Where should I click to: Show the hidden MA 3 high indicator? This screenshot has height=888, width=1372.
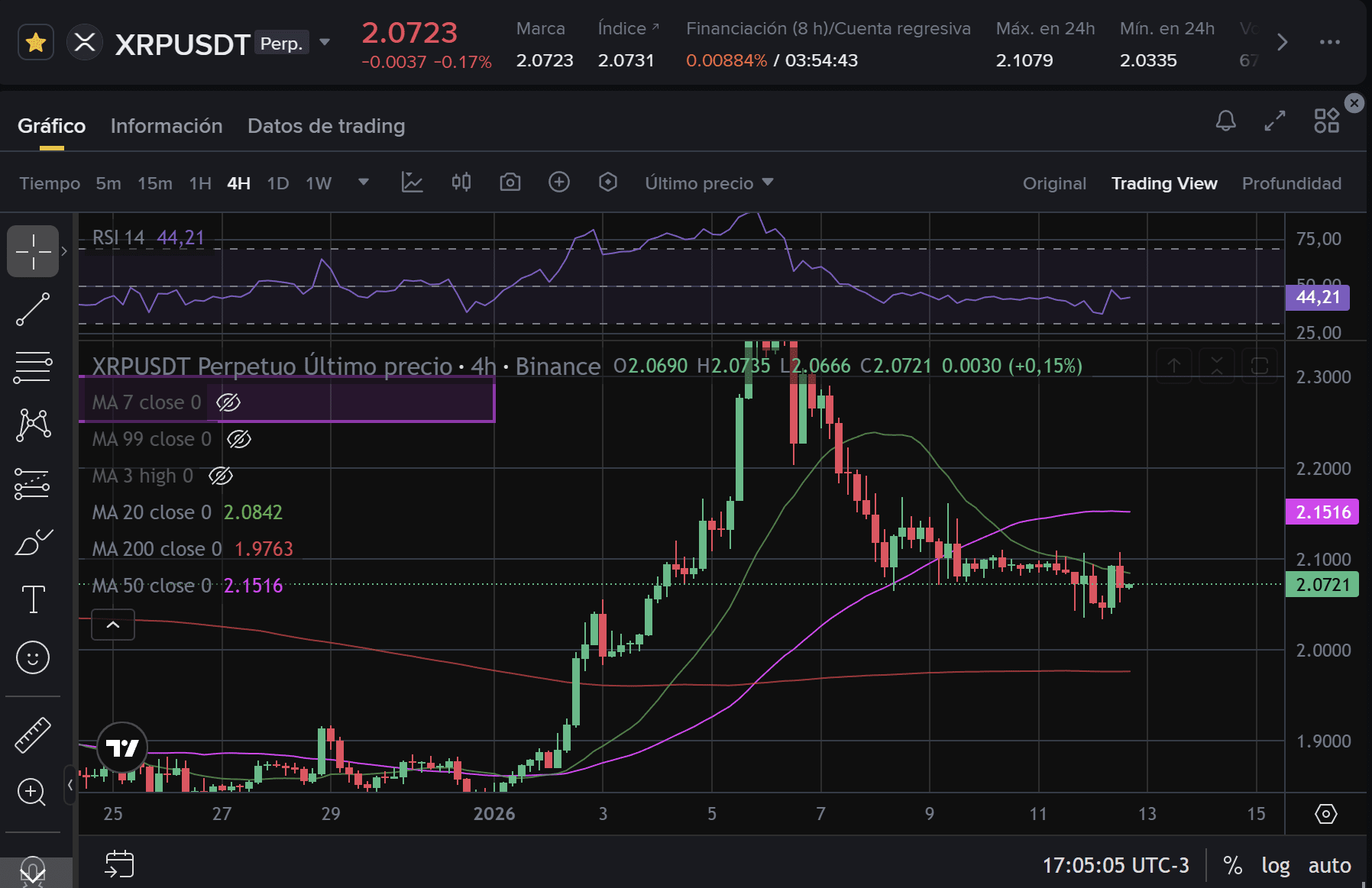coord(221,476)
